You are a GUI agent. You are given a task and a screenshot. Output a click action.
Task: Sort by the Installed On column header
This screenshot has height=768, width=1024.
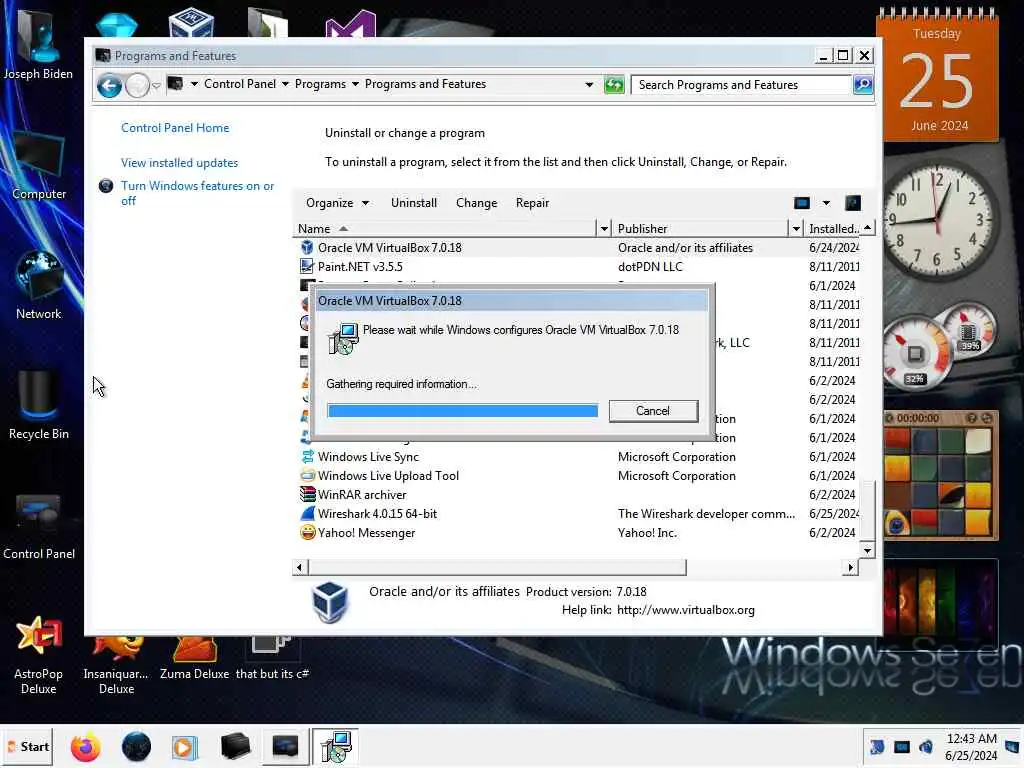(833, 229)
